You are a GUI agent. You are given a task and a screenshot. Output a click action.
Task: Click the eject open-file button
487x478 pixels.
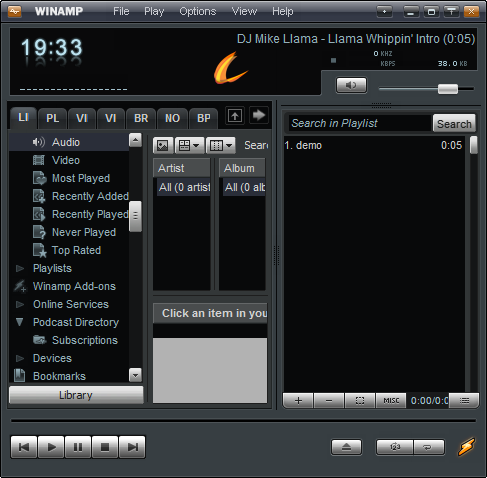click(x=346, y=447)
